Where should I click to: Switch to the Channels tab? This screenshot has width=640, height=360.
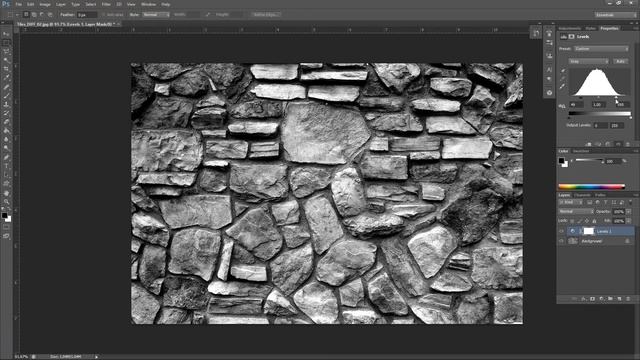pyautogui.click(x=583, y=196)
